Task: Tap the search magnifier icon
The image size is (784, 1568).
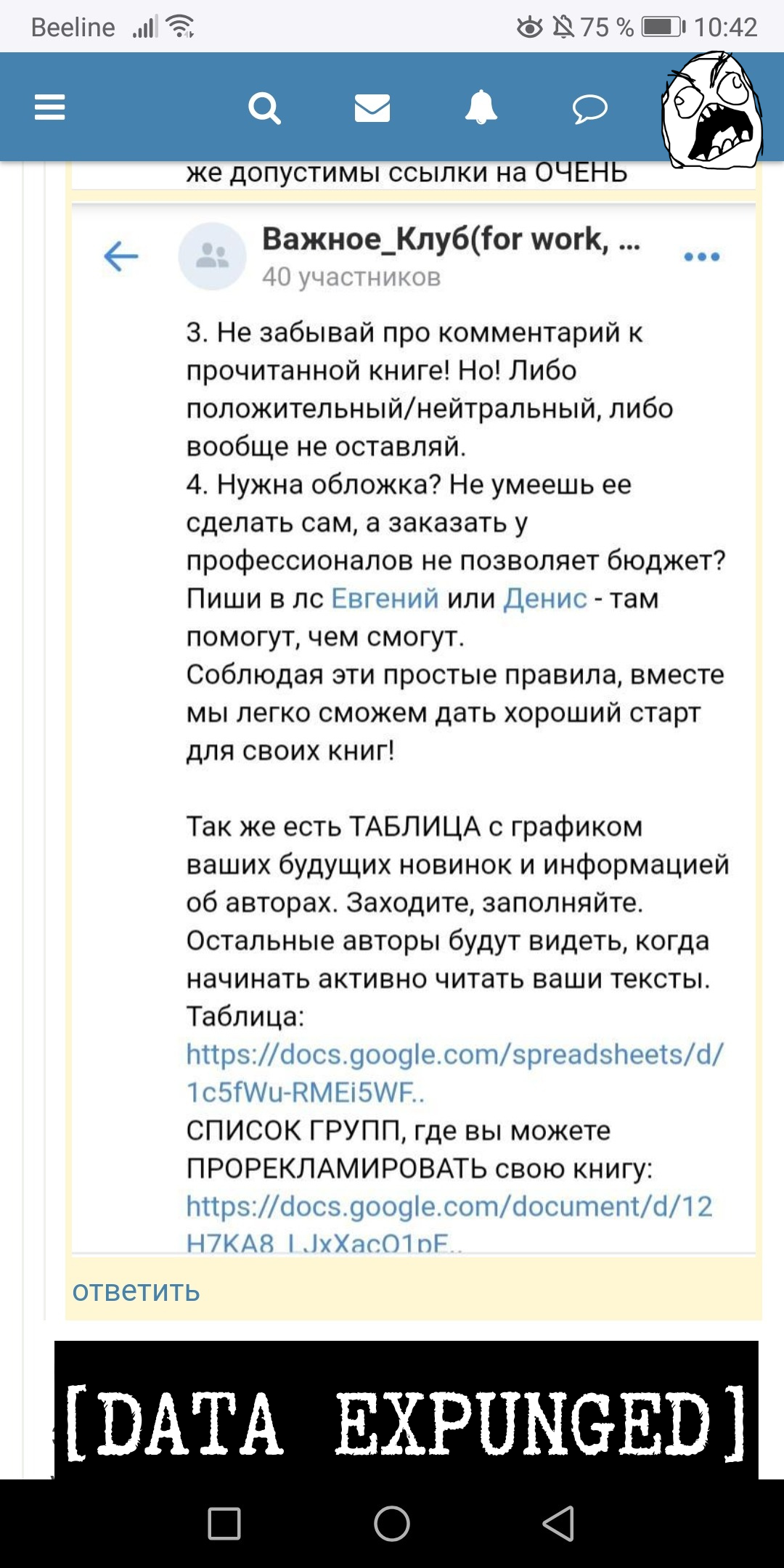Action: 264,109
